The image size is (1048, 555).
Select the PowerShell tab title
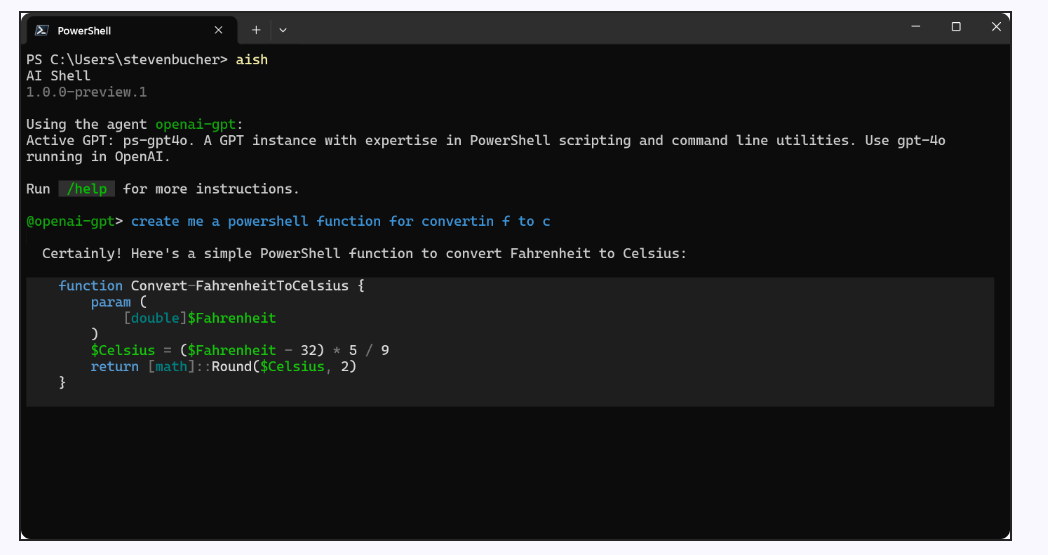click(84, 31)
